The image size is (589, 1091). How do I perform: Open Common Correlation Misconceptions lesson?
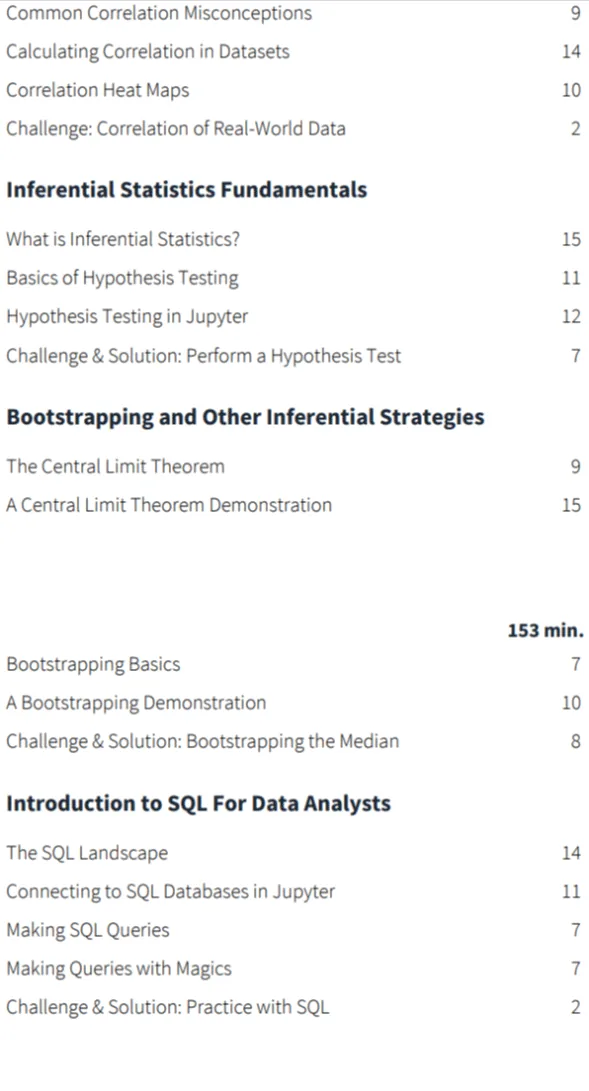pyautogui.click(x=159, y=13)
